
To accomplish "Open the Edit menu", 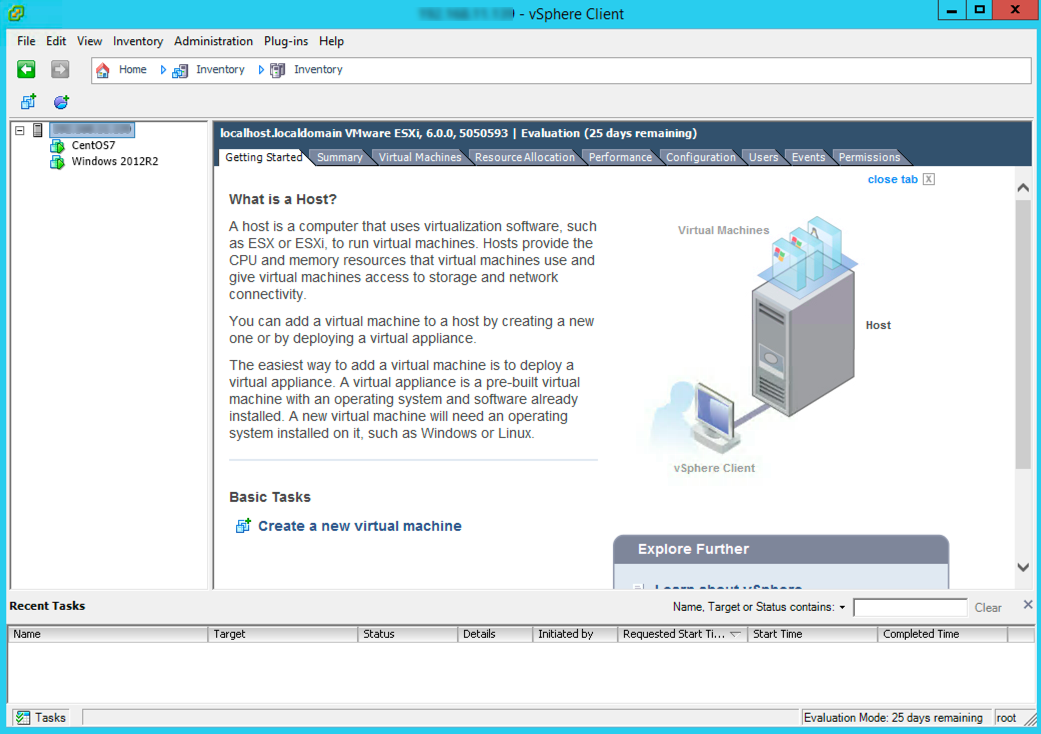I will (56, 41).
